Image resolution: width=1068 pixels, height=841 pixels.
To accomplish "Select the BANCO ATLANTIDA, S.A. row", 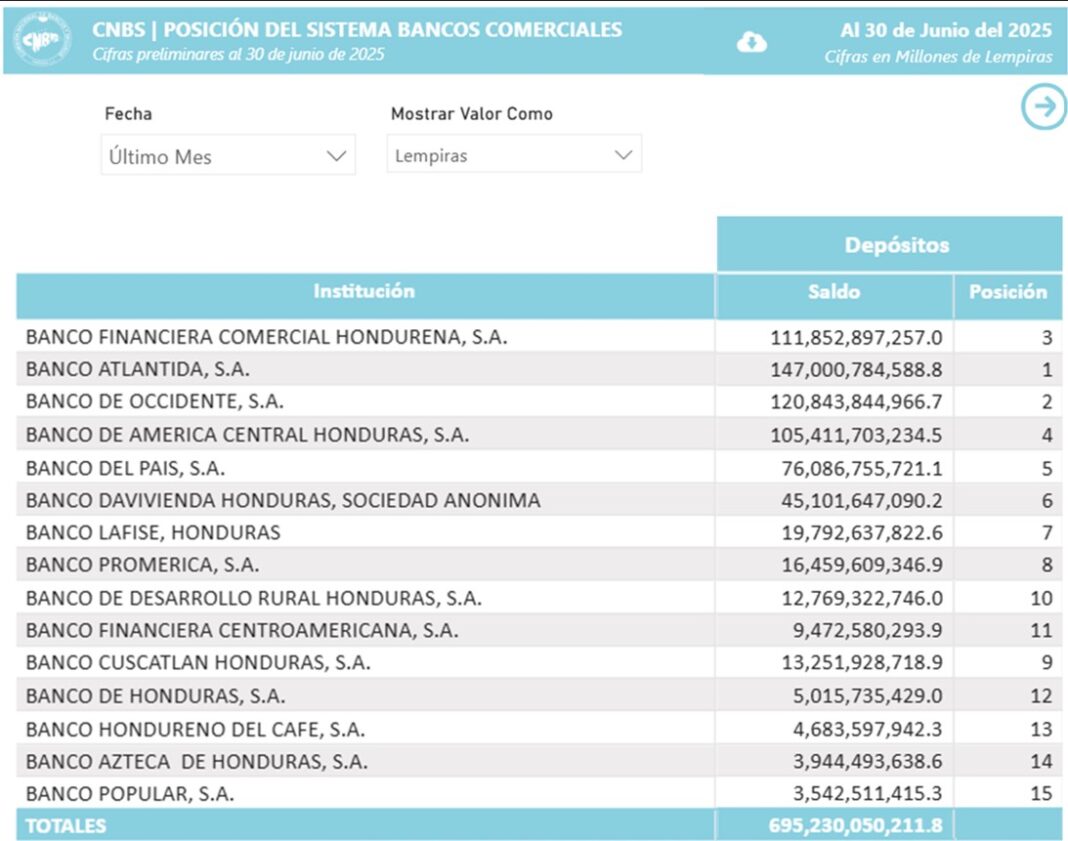I will [138, 369].
